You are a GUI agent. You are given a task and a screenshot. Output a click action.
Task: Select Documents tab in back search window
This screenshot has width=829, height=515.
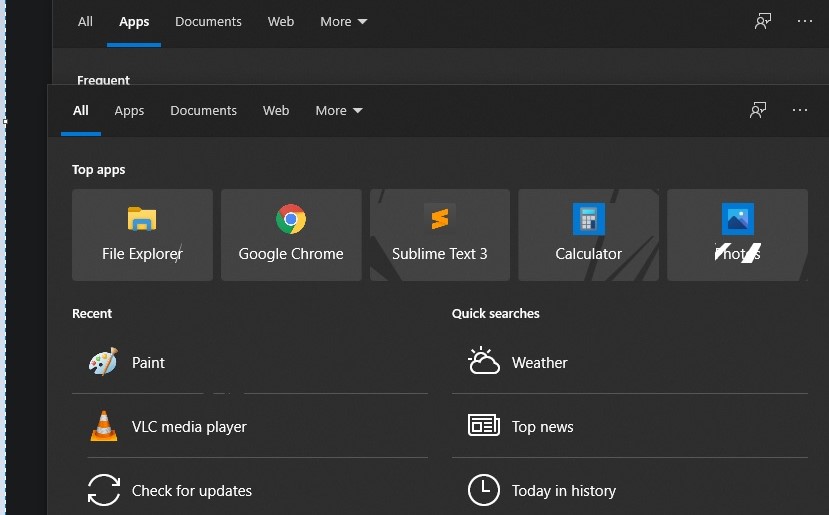point(208,22)
